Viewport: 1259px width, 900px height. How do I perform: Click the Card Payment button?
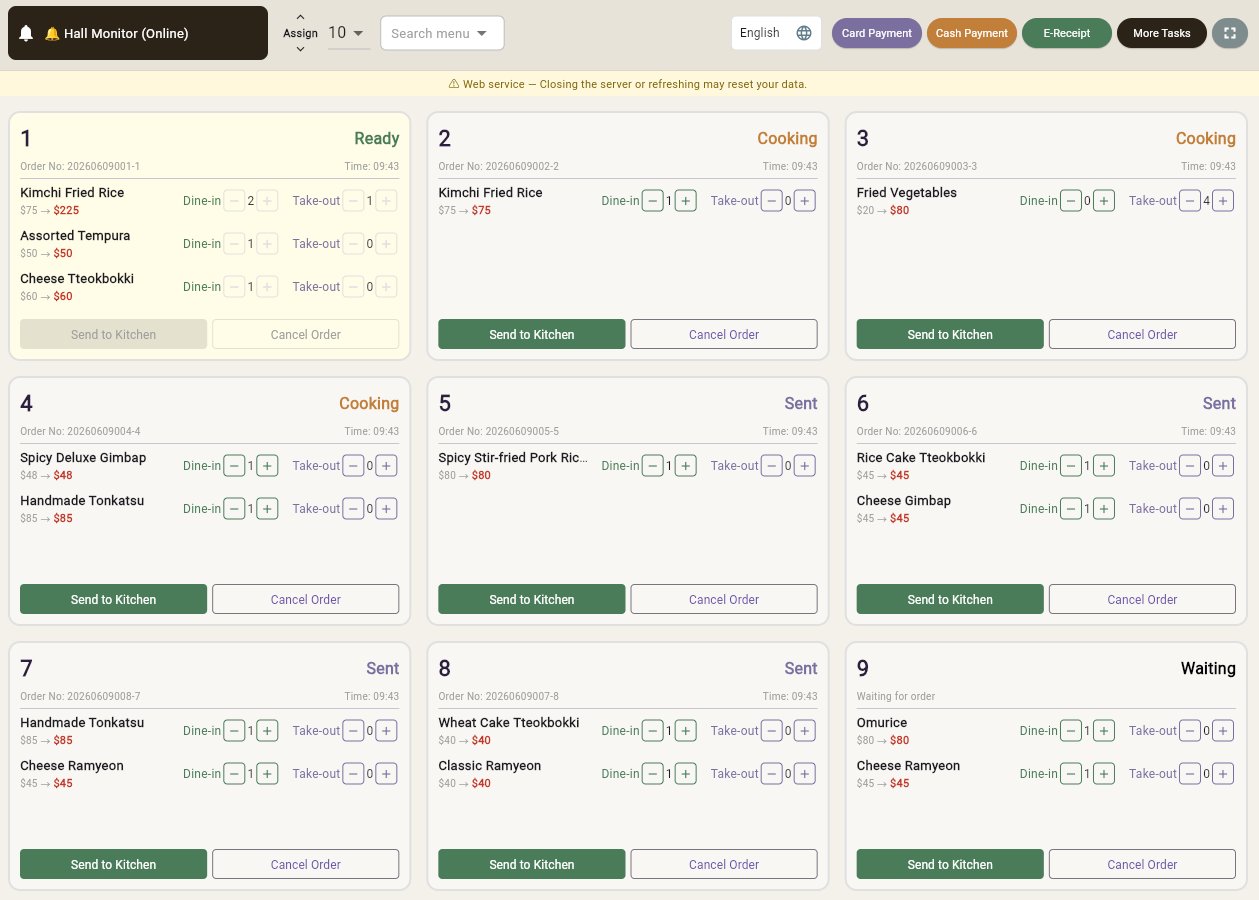[x=876, y=33]
